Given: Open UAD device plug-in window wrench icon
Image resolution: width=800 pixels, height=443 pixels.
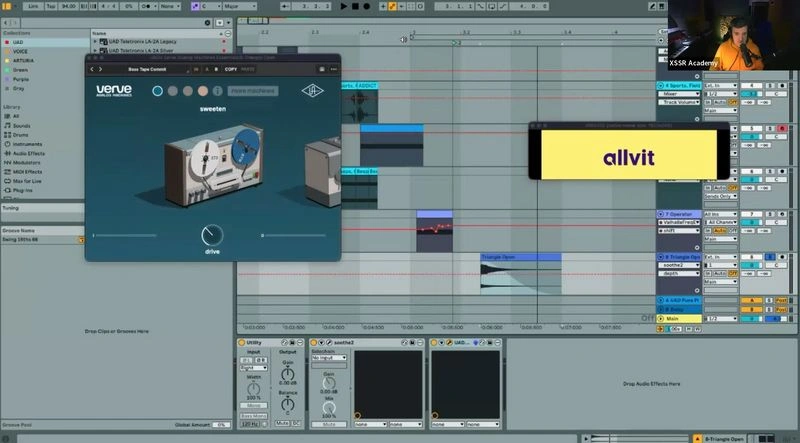Looking at the screenshot, I should click(449, 342).
